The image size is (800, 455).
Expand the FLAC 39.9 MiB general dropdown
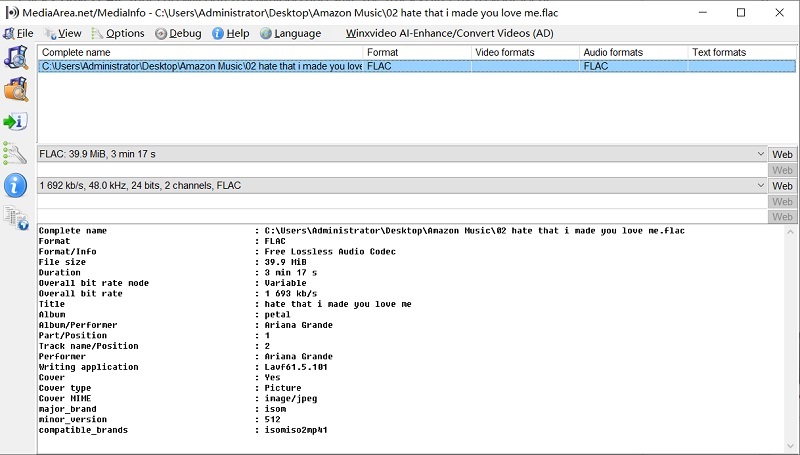tap(760, 154)
